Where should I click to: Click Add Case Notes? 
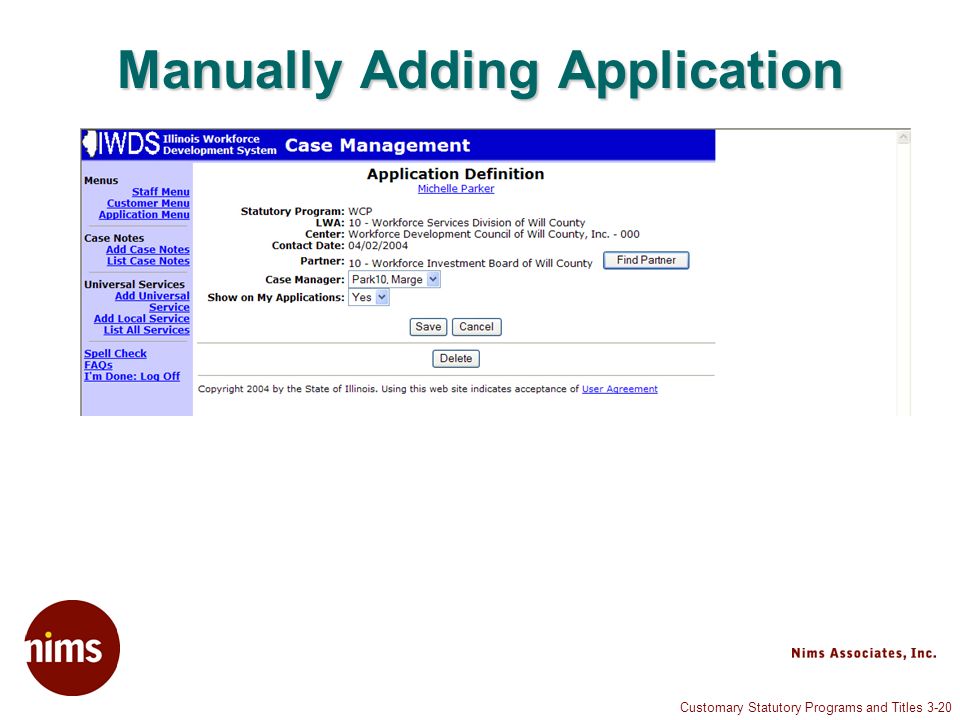(148, 250)
